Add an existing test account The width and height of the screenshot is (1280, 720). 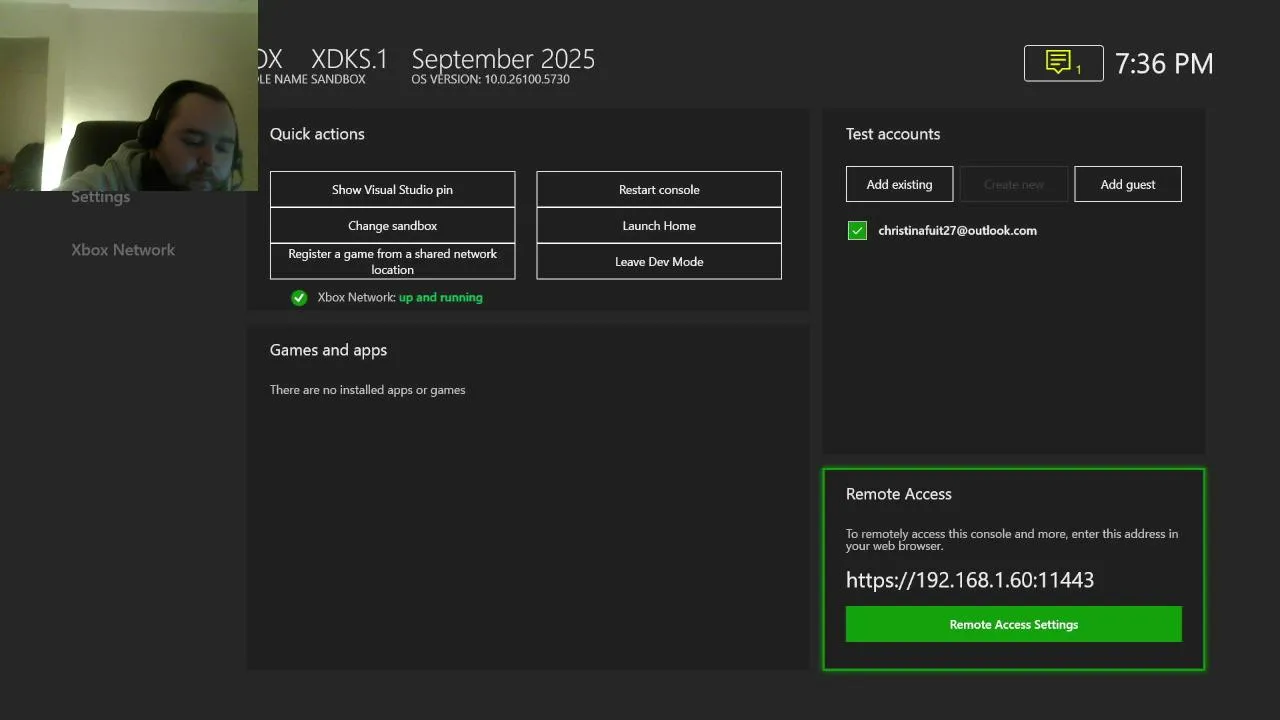(899, 184)
